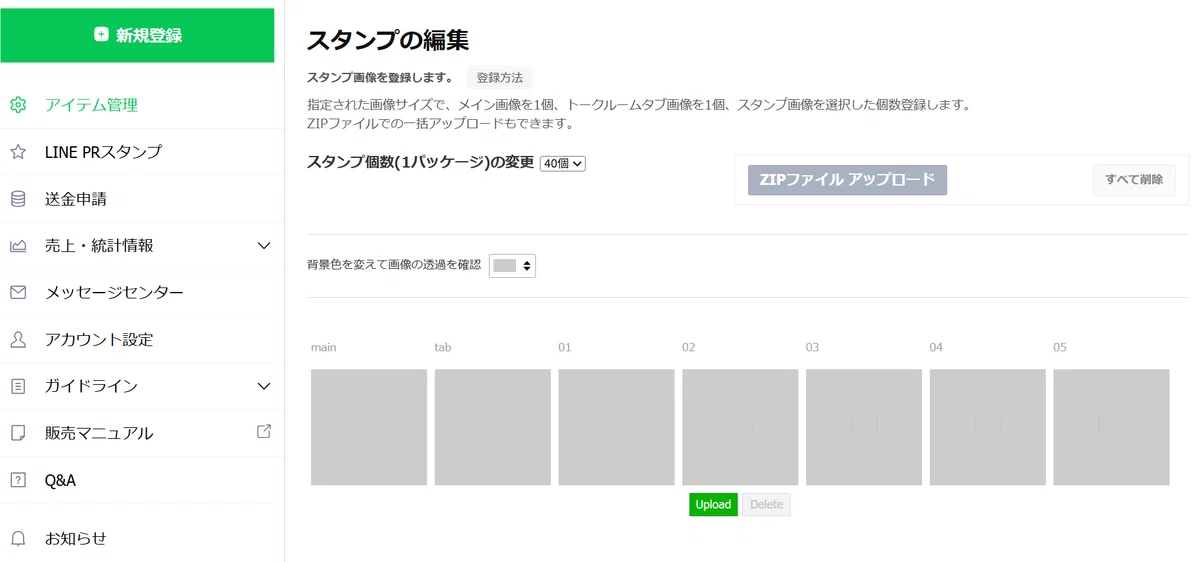Click the gear icon beside アイテム管理
This screenshot has width=1200, height=562.
18,105
